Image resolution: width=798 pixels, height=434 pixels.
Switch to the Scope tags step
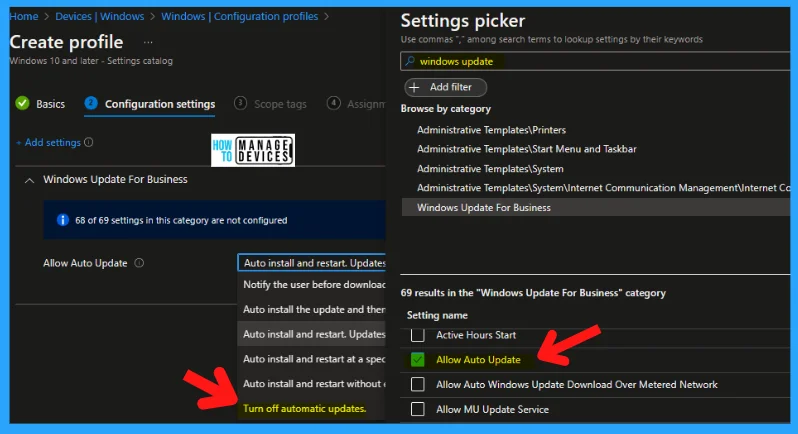coord(271,104)
